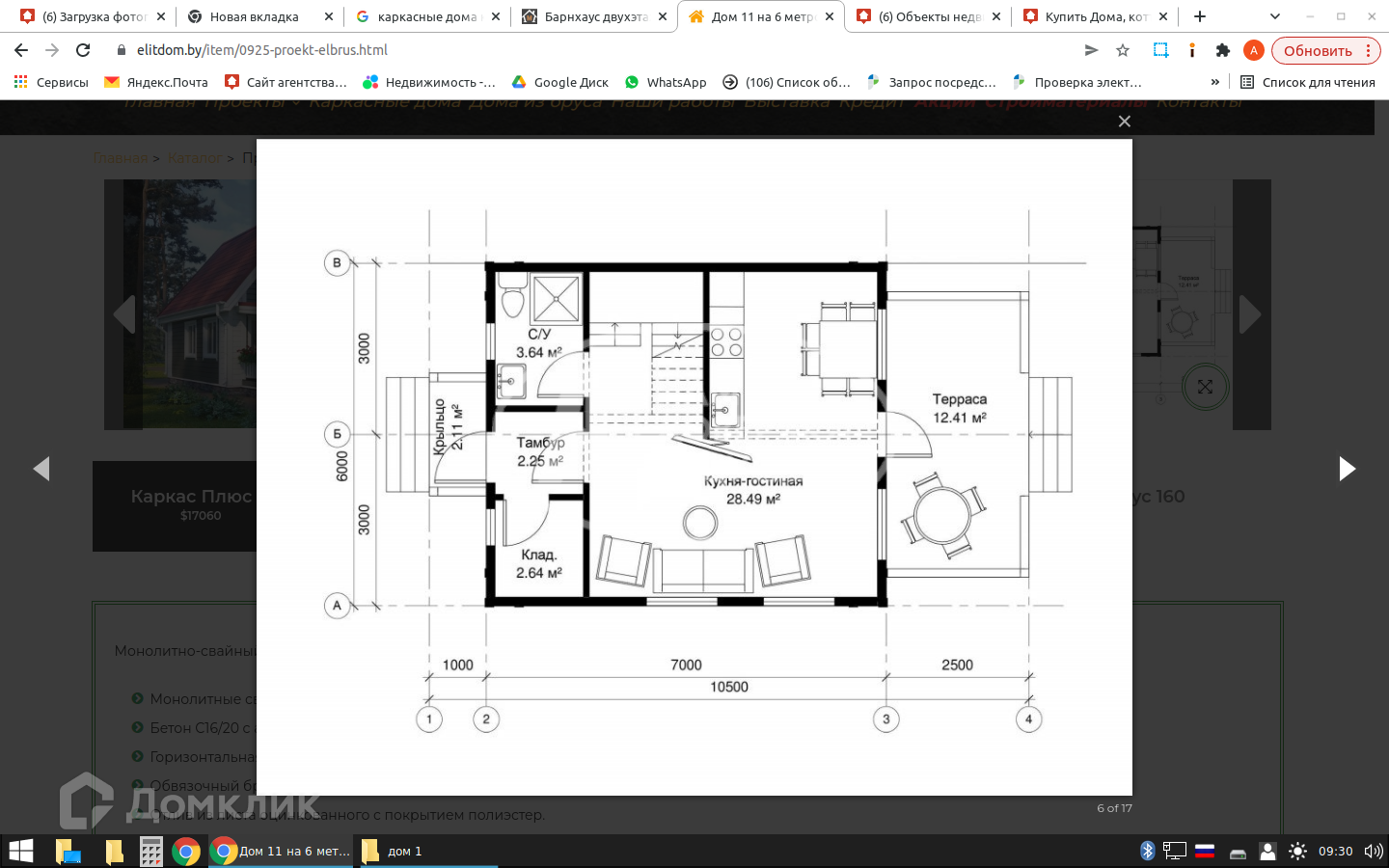Viewport: 1389px width, 868px height.
Task: Expand the hidden bookmarks overflow chevron
Action: 1215,82
